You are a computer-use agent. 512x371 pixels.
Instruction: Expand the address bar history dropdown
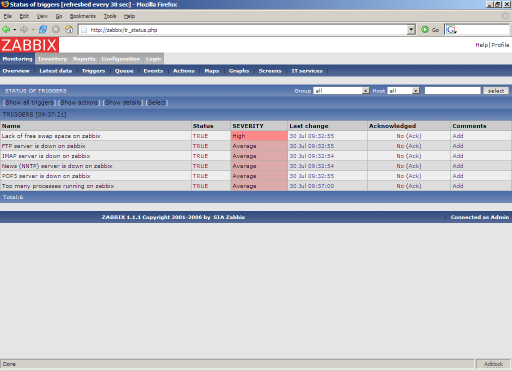411,30
